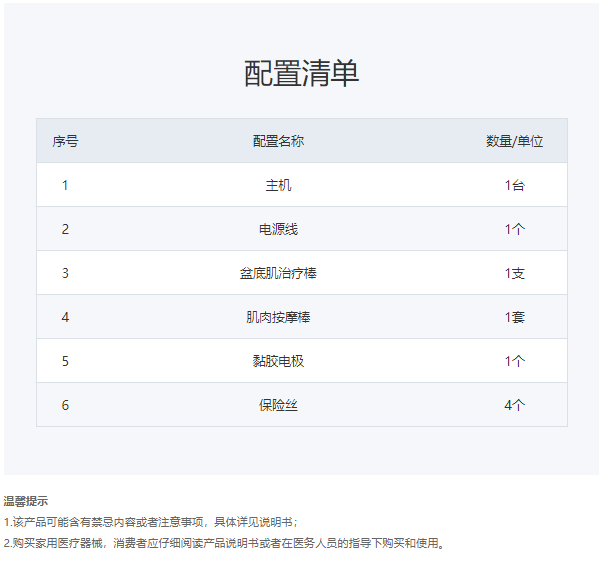Click the 数量/单位 column header
Screen dimensions: 599x582
tap(514, 141)
